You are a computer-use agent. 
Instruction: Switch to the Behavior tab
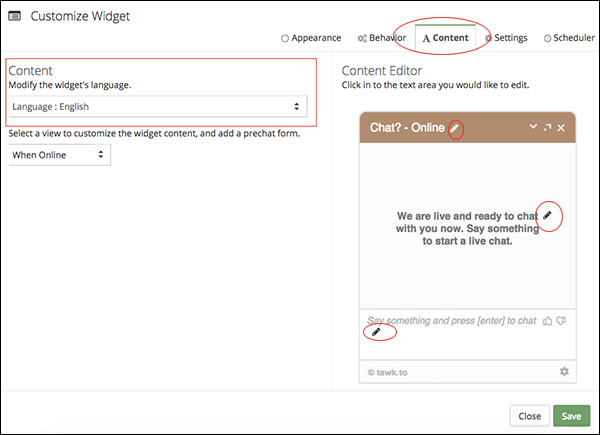[382, 38]
